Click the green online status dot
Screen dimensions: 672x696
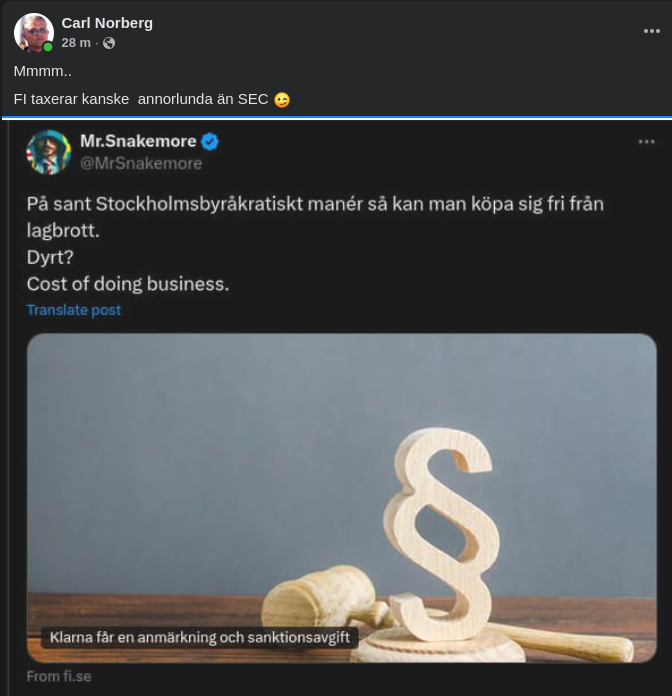[47, 47]
